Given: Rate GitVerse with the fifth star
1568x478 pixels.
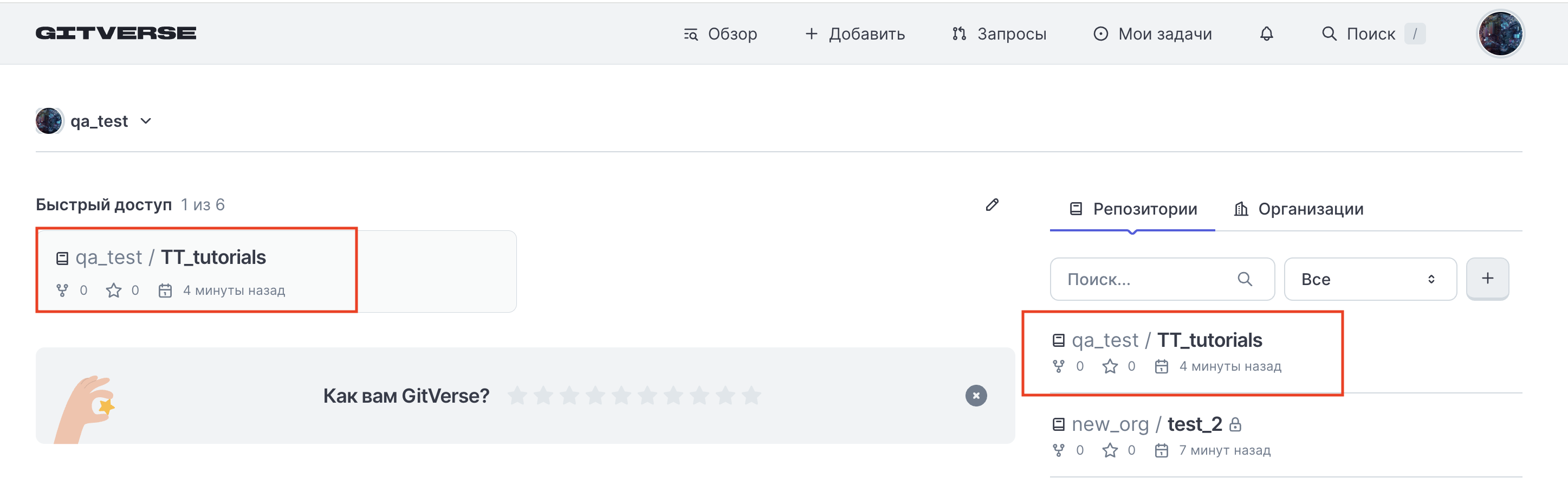Looking at the screenshot, I should (621, 395).
